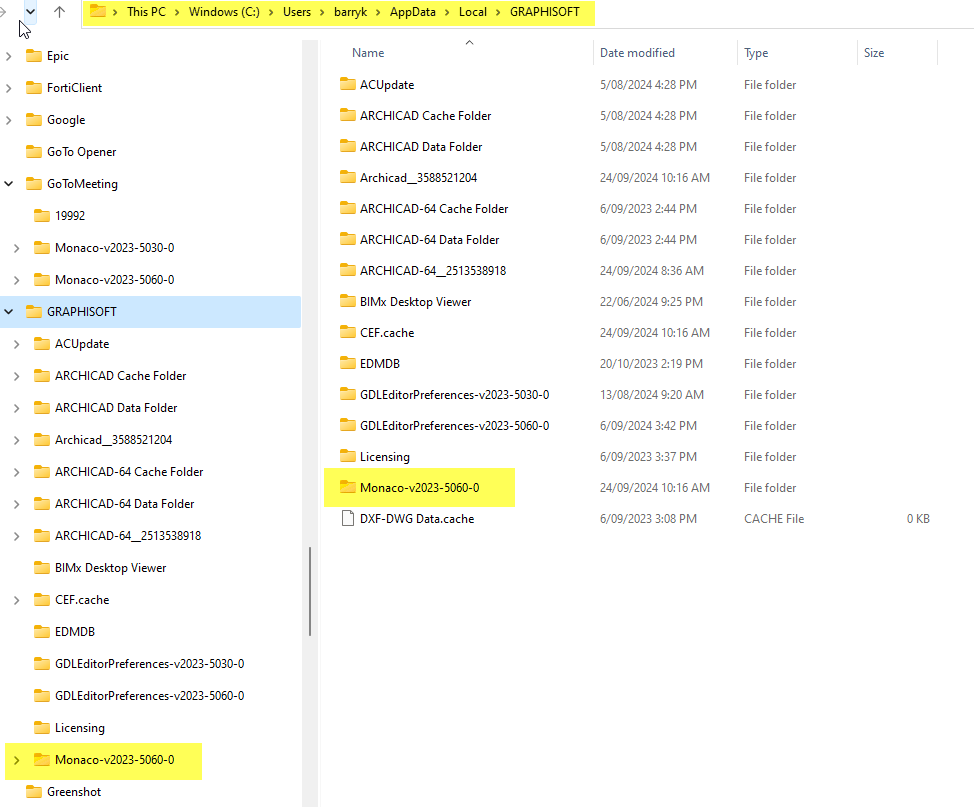Image resolution: width=974 pixels, height=807 pixels.
Task: Select GoToMeeting label in navigation tree
Action: [82, 184]
